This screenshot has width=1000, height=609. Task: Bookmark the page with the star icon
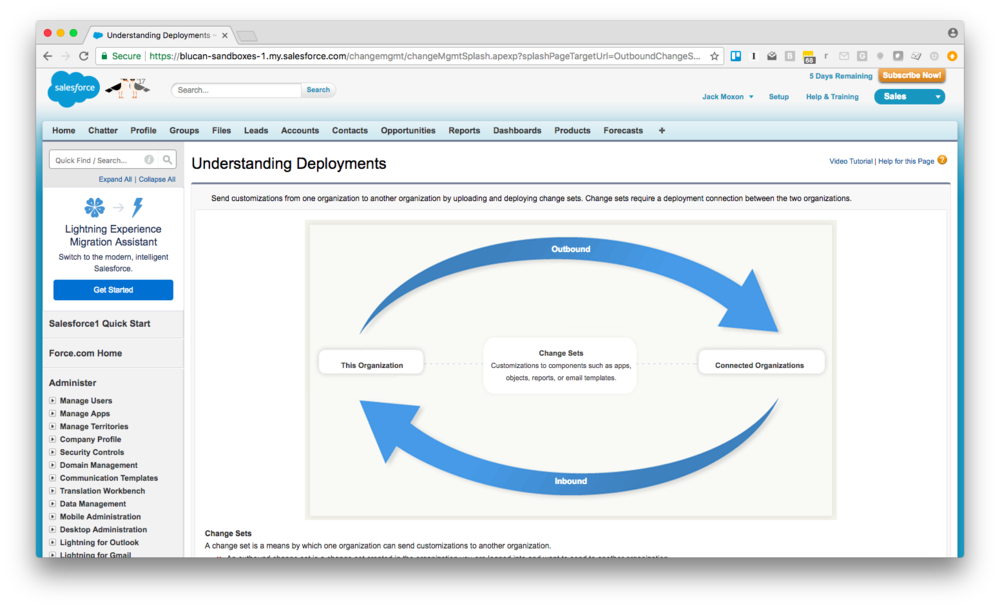[x=714, y=56]
